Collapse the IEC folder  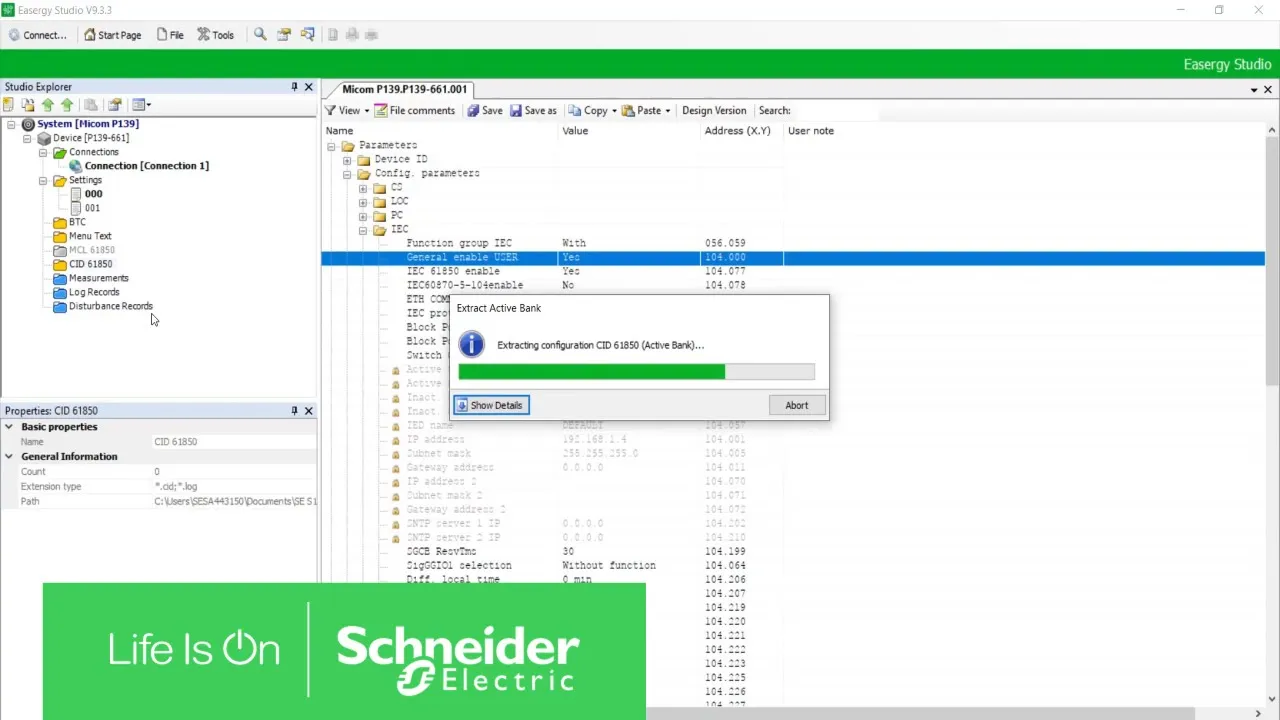[363, 230]
